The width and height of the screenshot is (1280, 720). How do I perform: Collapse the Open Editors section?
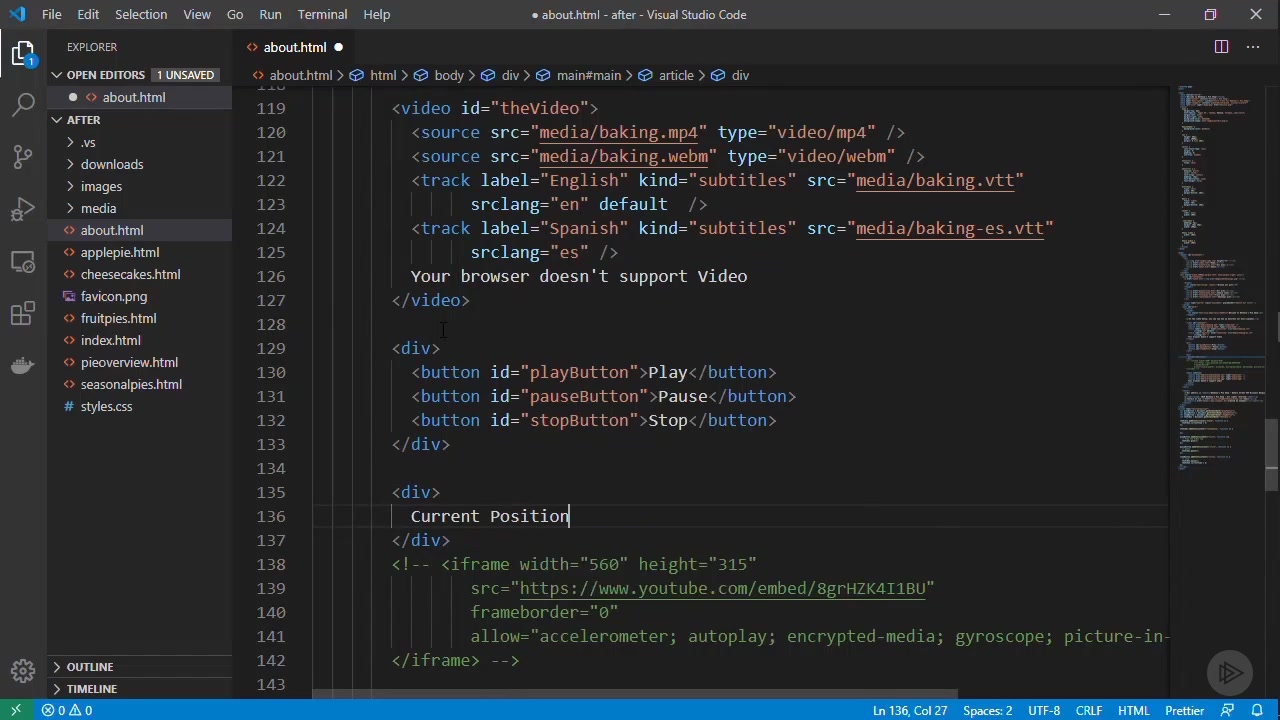tap(105, 75)
